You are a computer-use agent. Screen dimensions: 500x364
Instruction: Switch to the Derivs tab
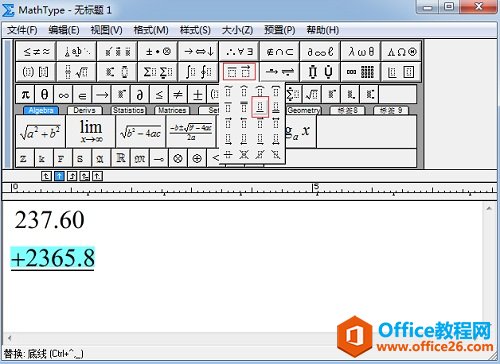pos(84,110)
